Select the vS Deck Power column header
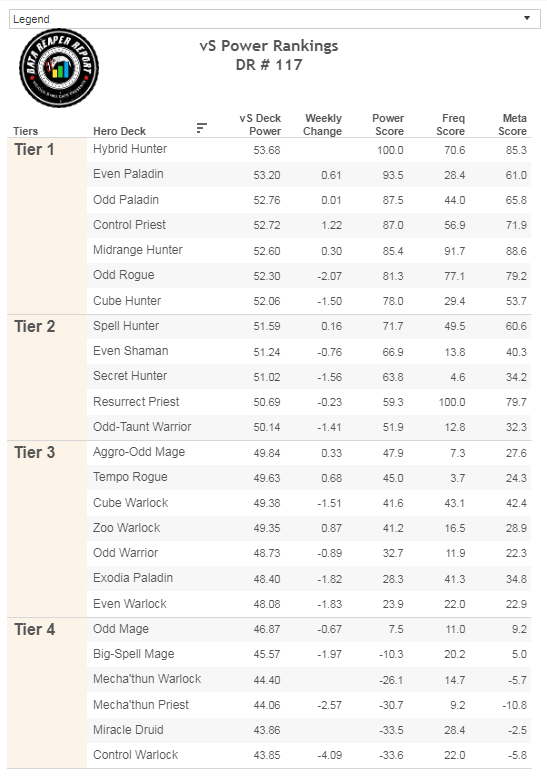Screen dimensions: 547x783 tap(260, 125)
